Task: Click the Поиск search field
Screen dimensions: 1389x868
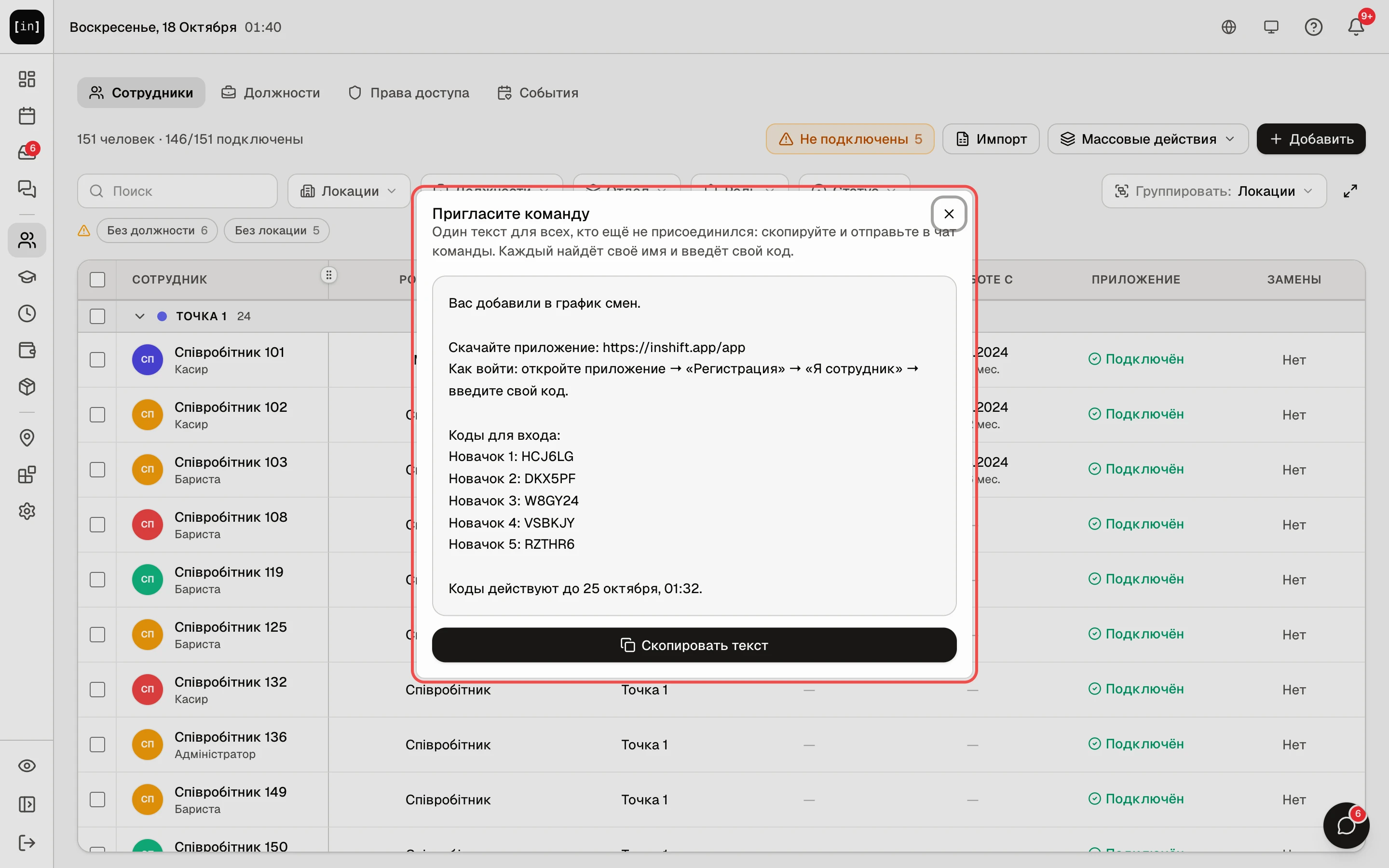Action: 177,191
